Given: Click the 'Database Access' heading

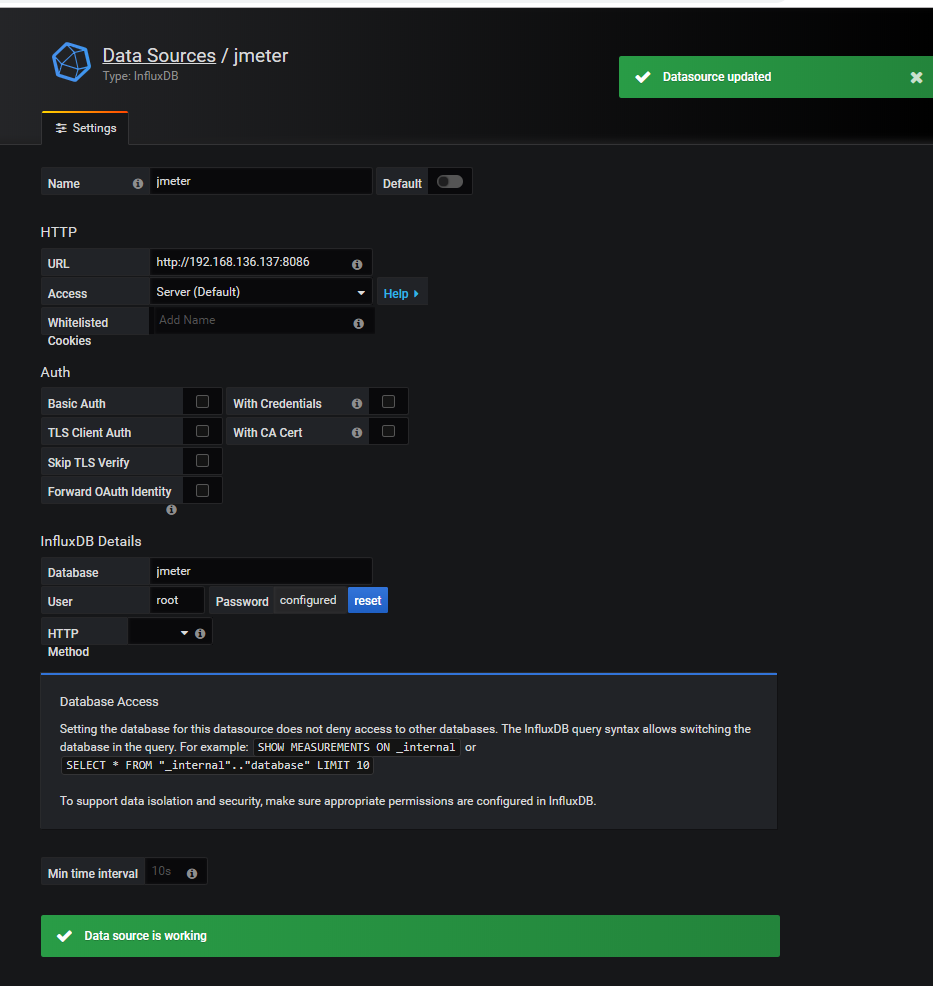Looking at the screenshot, I should 109,701.
